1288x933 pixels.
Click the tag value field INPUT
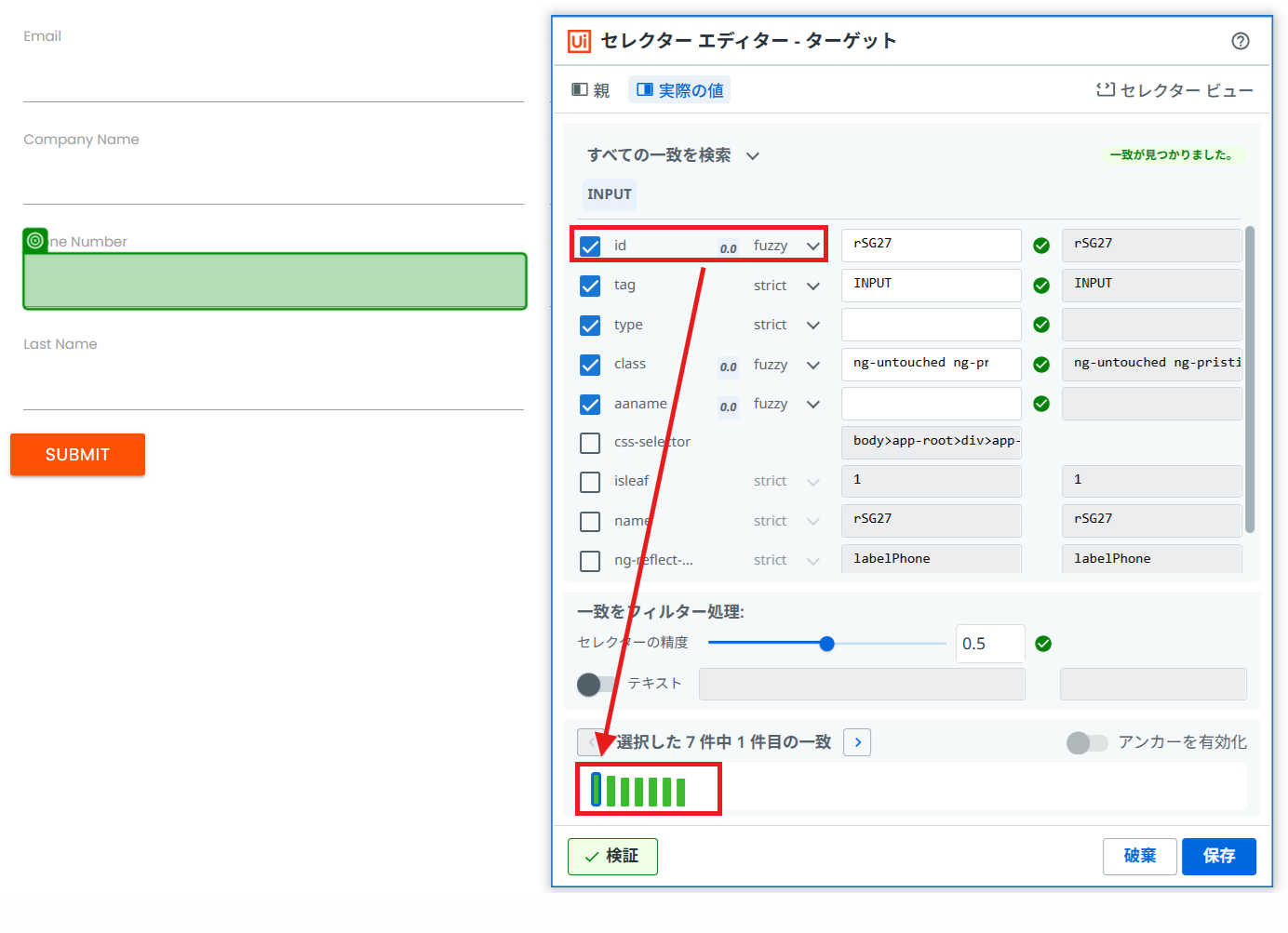[x=932, y=286]
